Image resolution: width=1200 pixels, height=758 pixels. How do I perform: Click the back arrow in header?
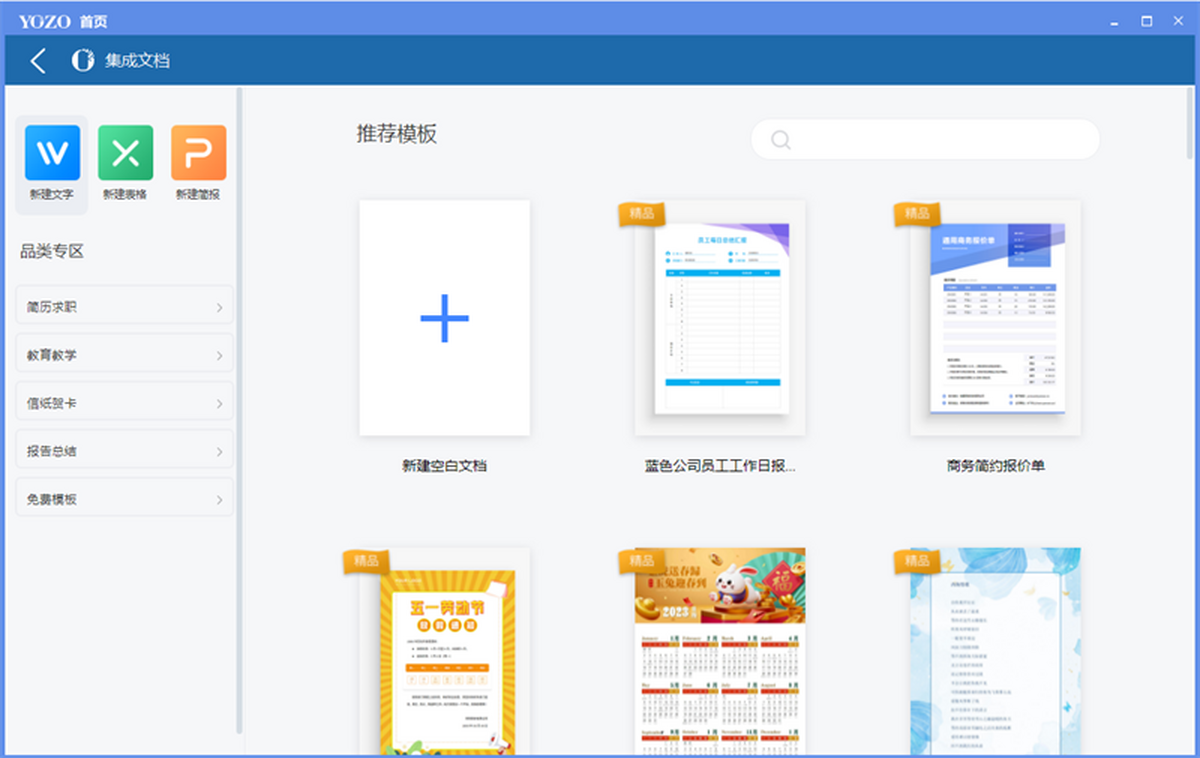pos(38,61)
